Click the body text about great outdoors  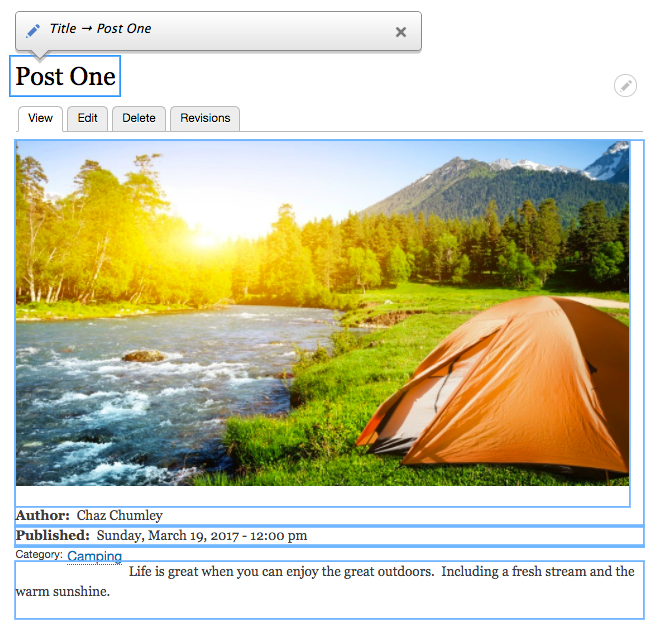330,590
